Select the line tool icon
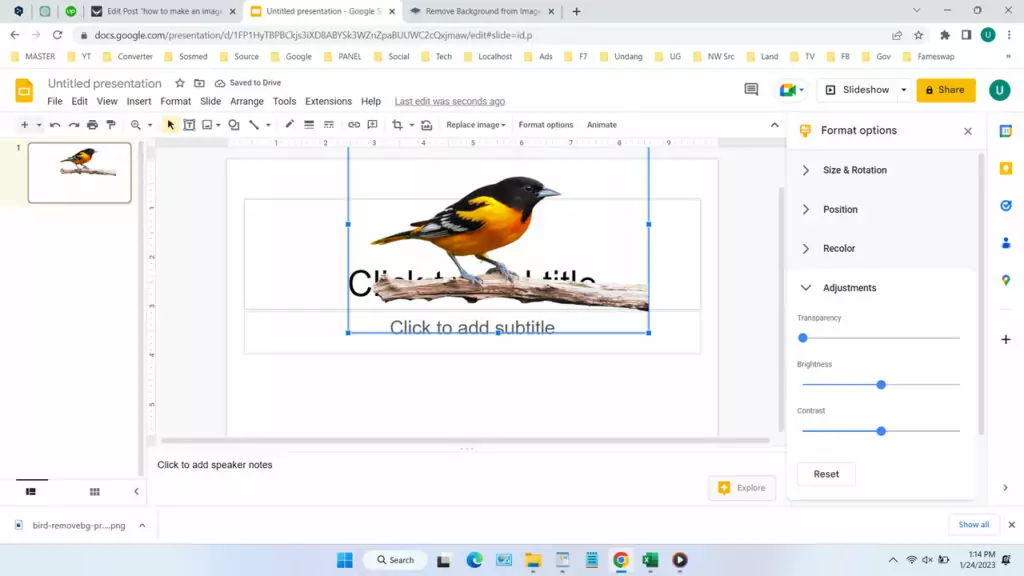The width and height of the screenshot is (1024, 576). pyautogui.click(x=254, y=125)
